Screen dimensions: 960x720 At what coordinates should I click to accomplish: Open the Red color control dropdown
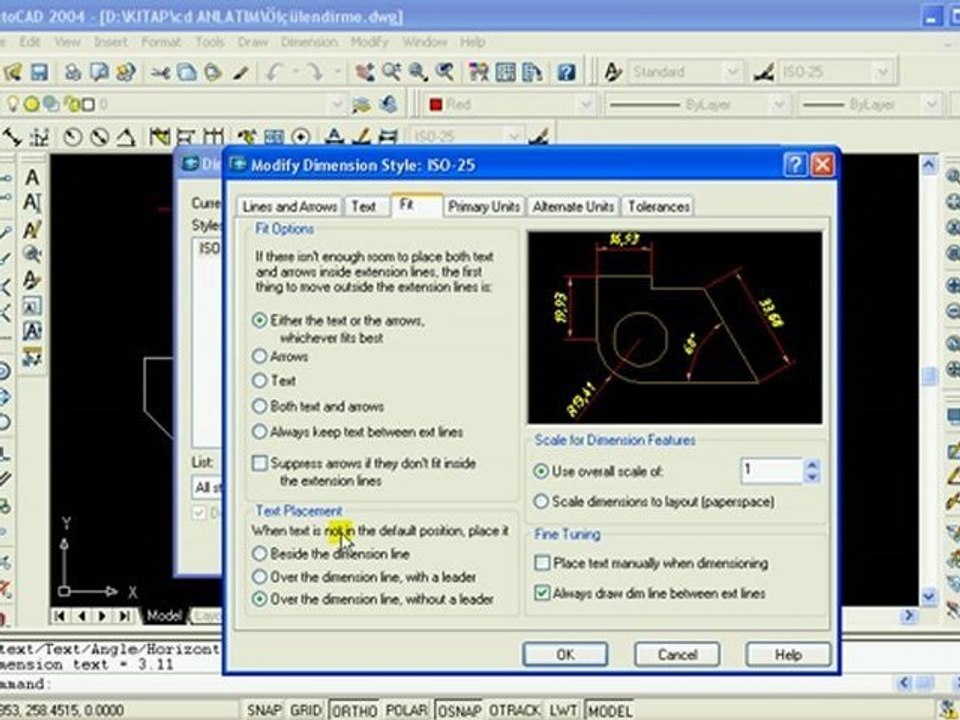586,105
